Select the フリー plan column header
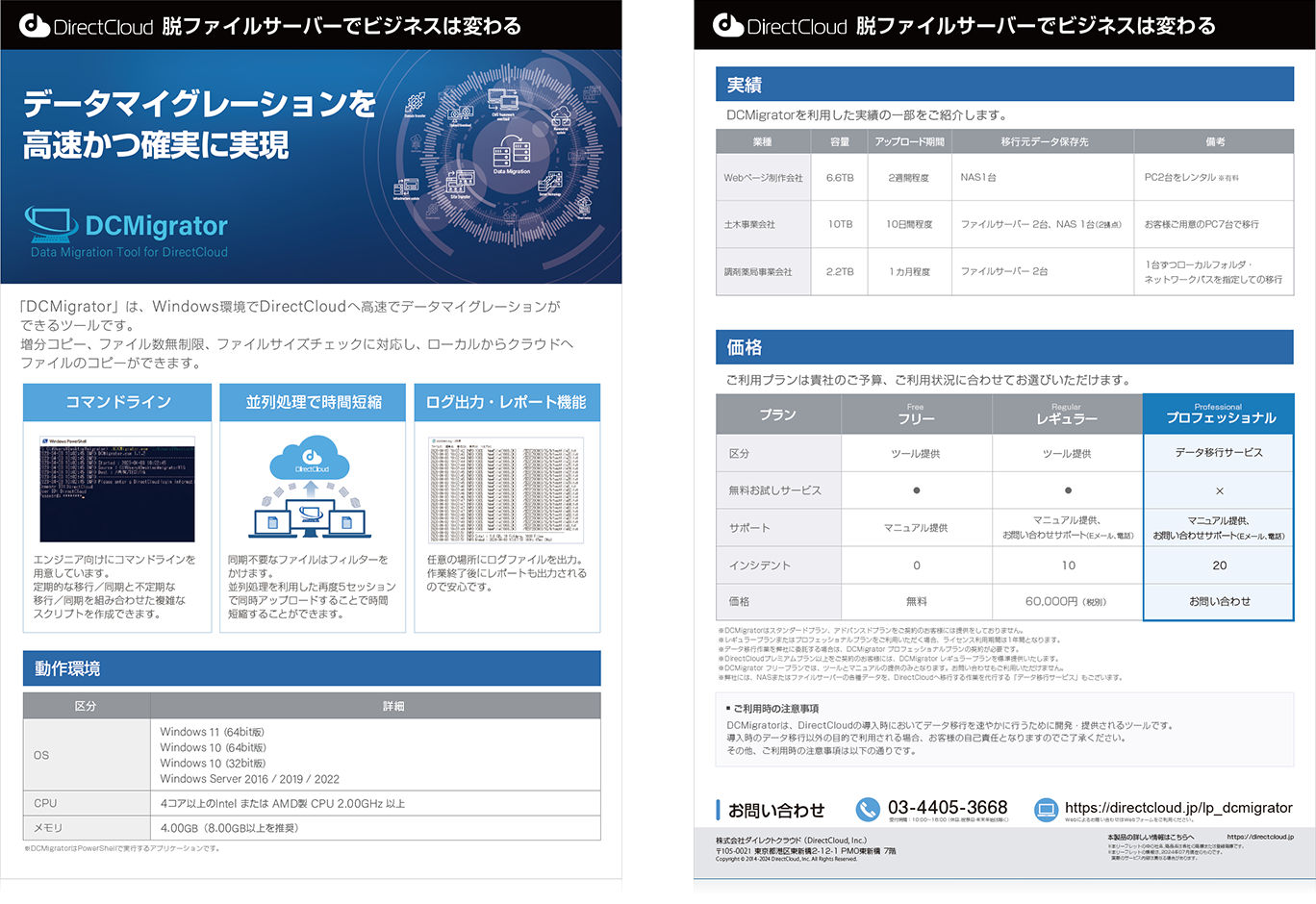This screenshot has height=904, width=1316. point(917,414)
